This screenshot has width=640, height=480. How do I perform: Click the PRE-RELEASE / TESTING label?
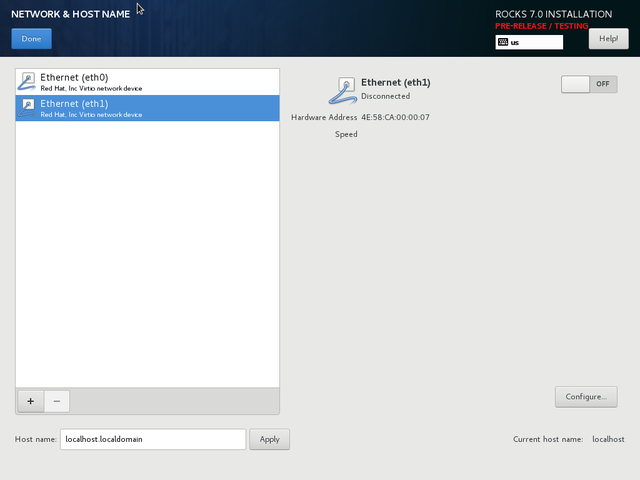coord(542,26)
